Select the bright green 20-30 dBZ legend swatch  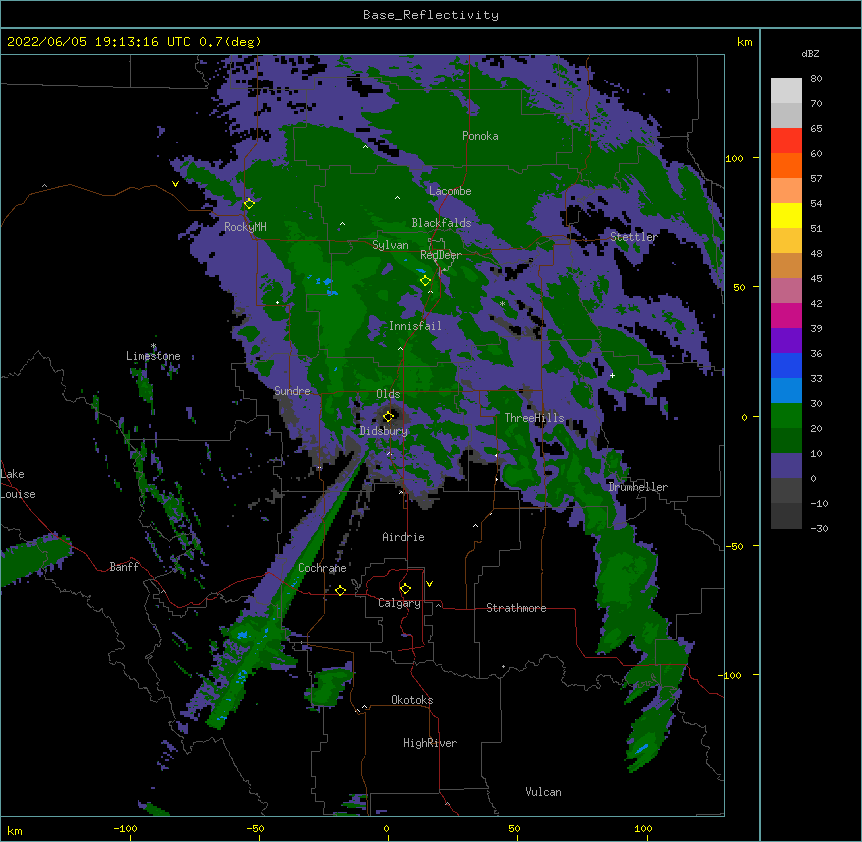tap(786, 416)
